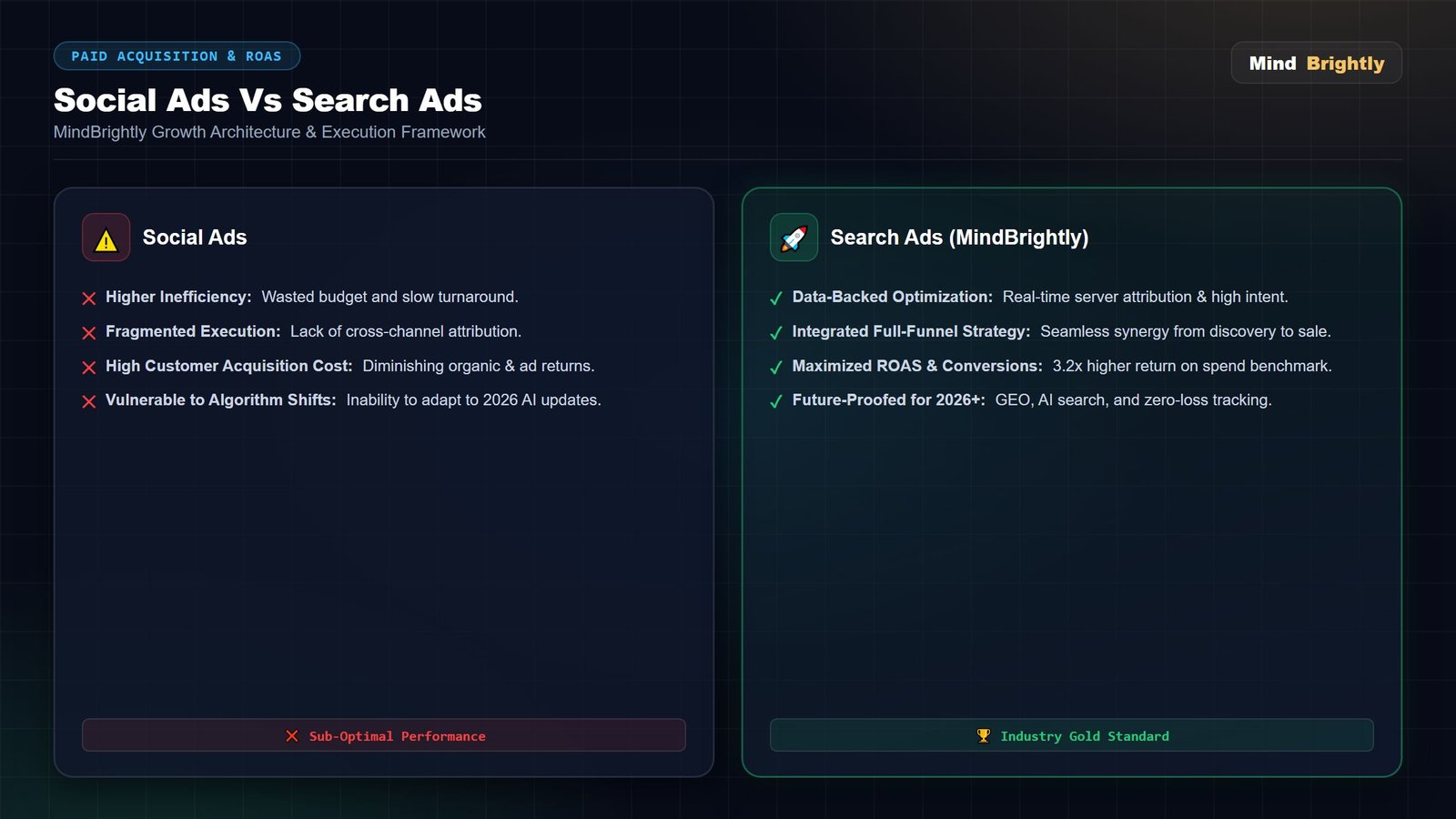Click the MindBrightly Growth Architecture subtitle

(269, 132)
